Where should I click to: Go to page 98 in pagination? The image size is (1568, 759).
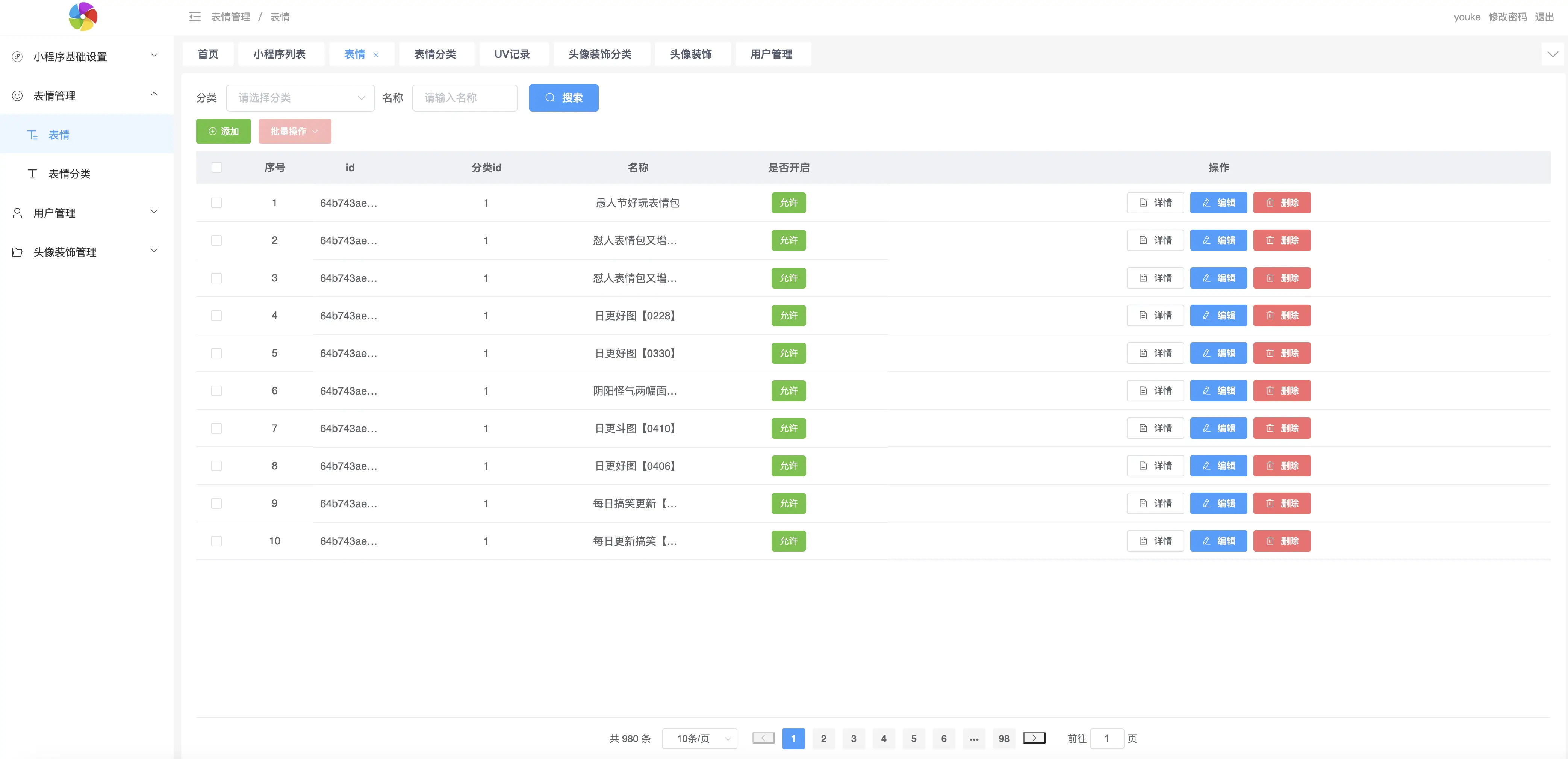[x=1004, y=738]
